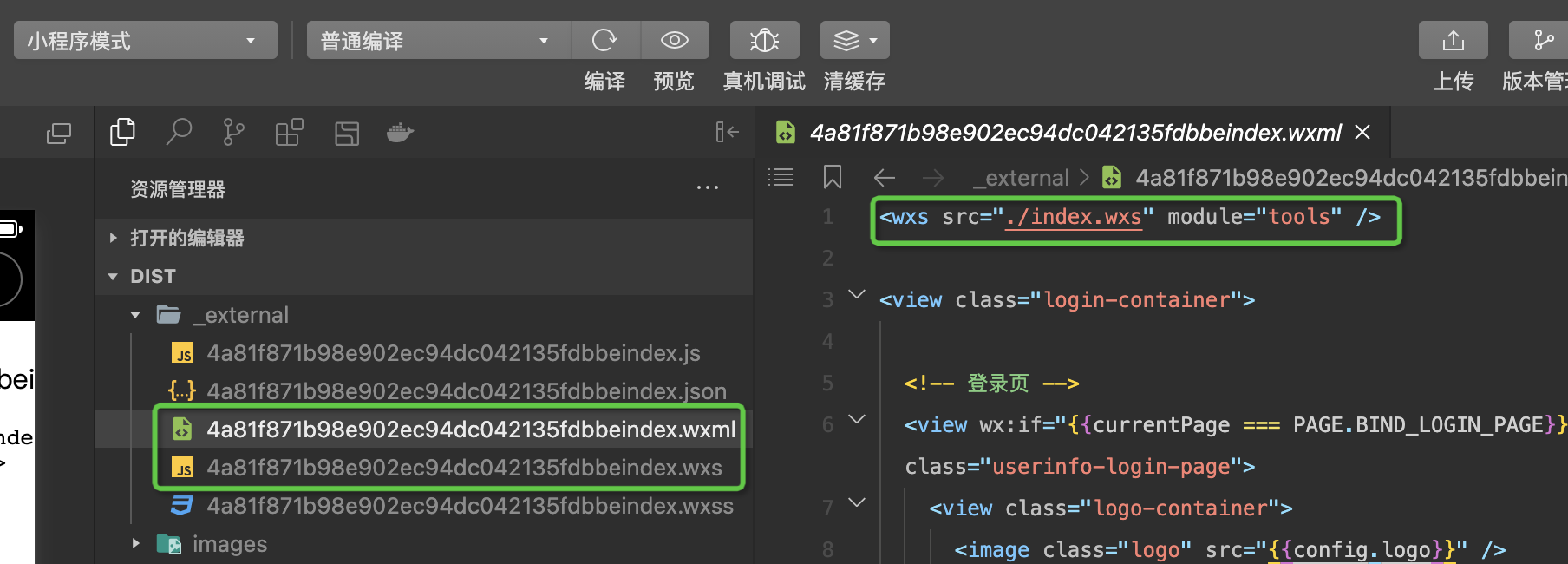Click the detach simulator window icon
1568x564 pixels.
tap(59, 133)
